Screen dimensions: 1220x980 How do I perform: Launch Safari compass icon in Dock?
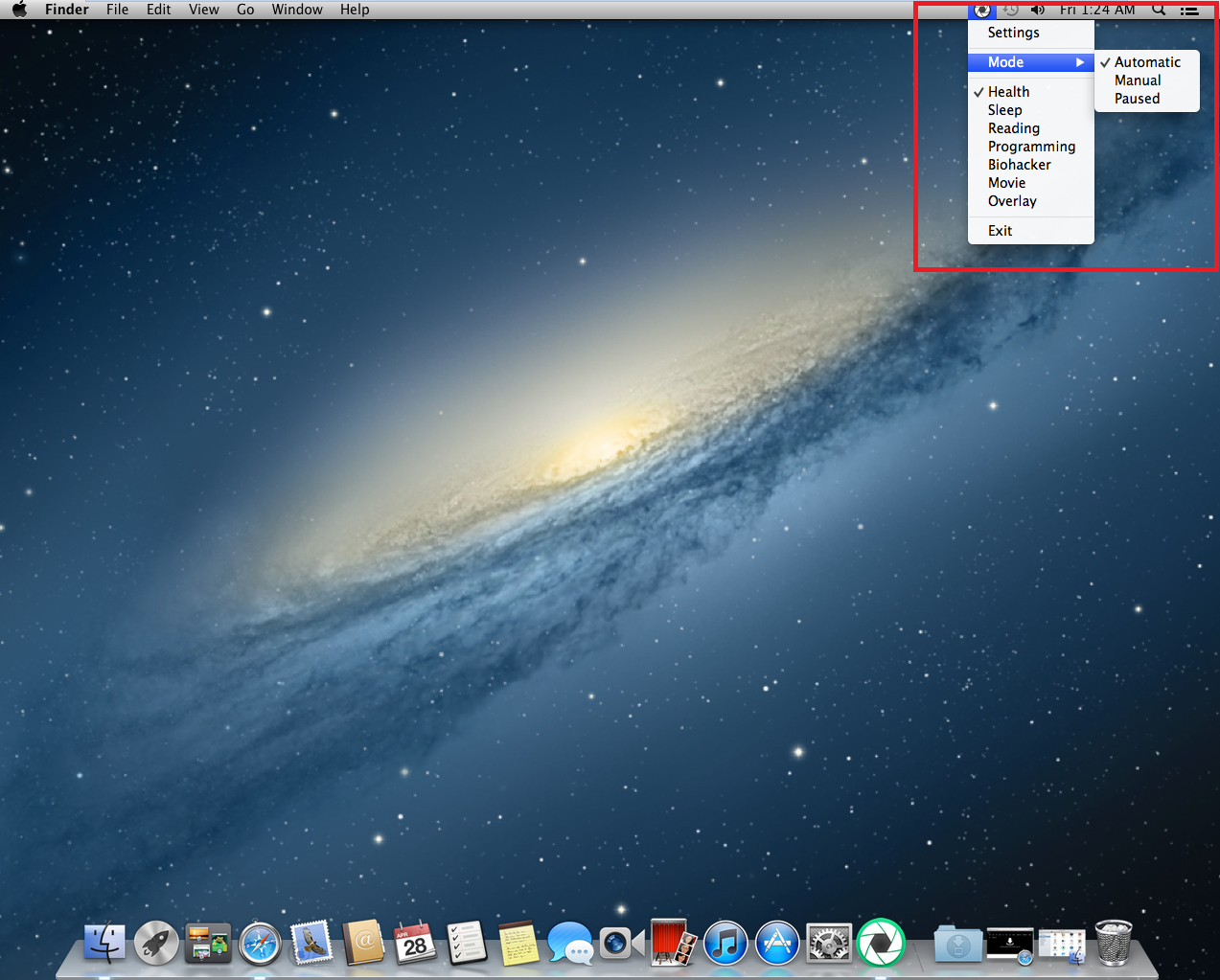[x=260, y=945]
